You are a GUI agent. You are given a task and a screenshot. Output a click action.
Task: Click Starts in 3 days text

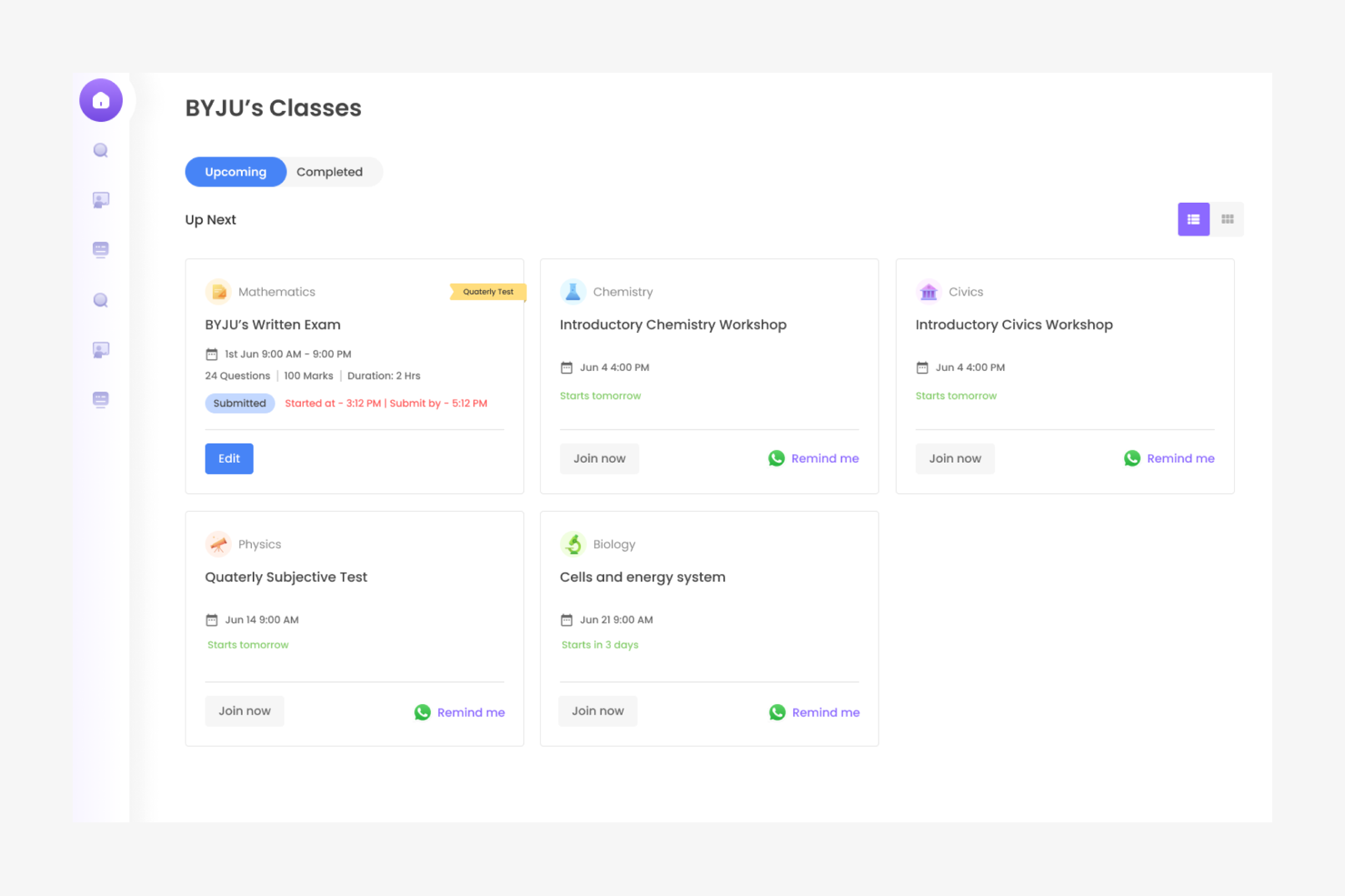click(x=600, y=645)
